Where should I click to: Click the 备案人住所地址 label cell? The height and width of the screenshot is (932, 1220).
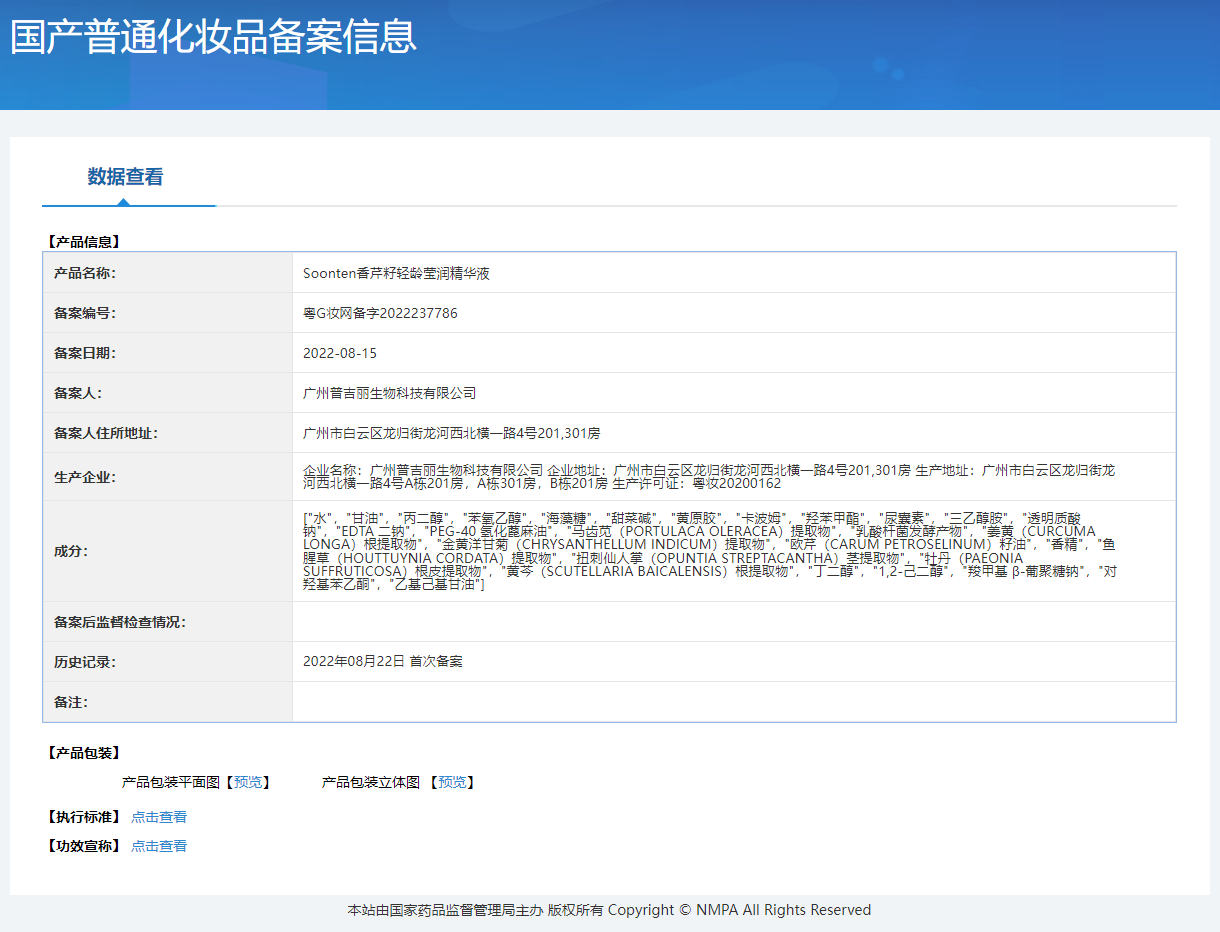pos(168,433)
